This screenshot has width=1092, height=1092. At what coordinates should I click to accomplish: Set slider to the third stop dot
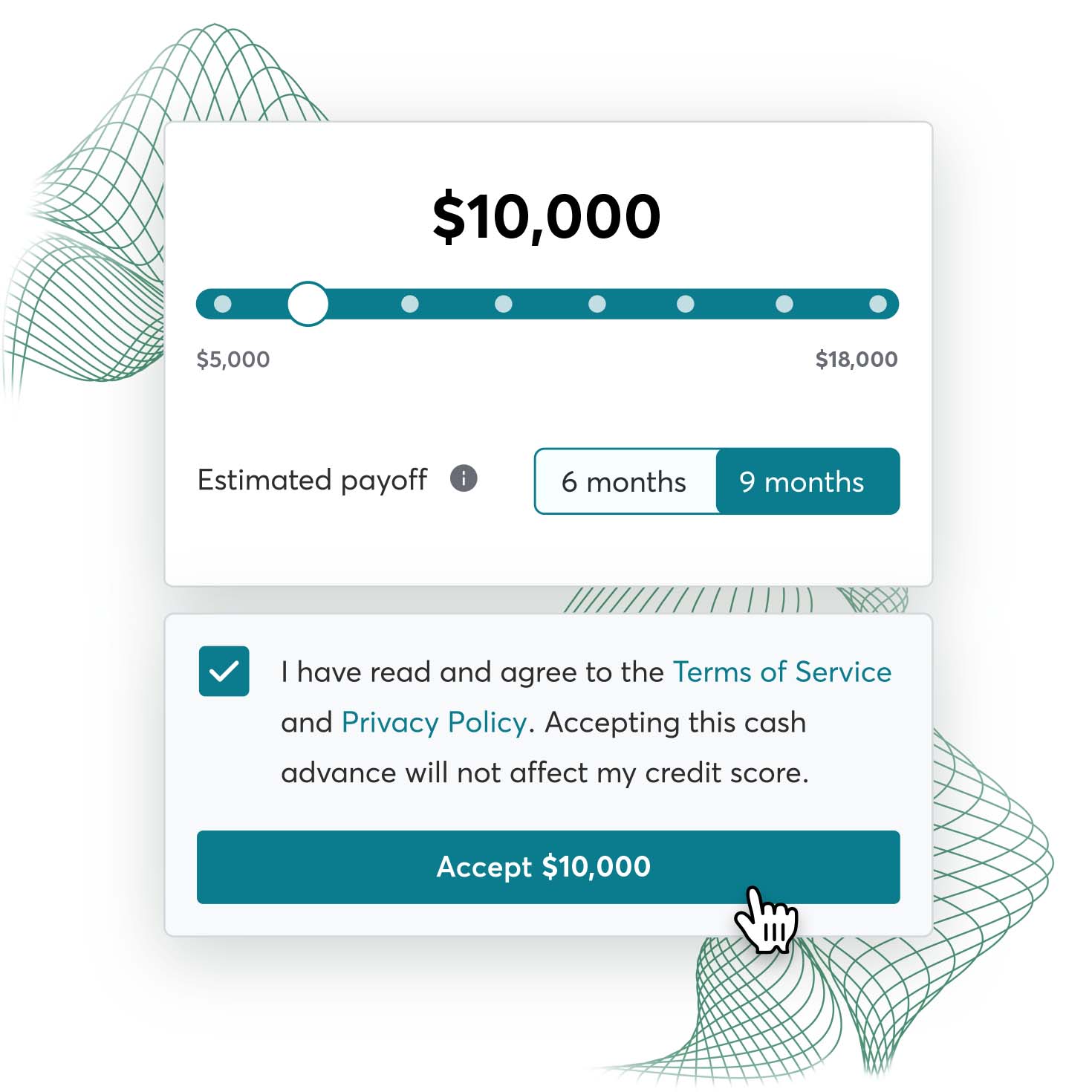409,304
